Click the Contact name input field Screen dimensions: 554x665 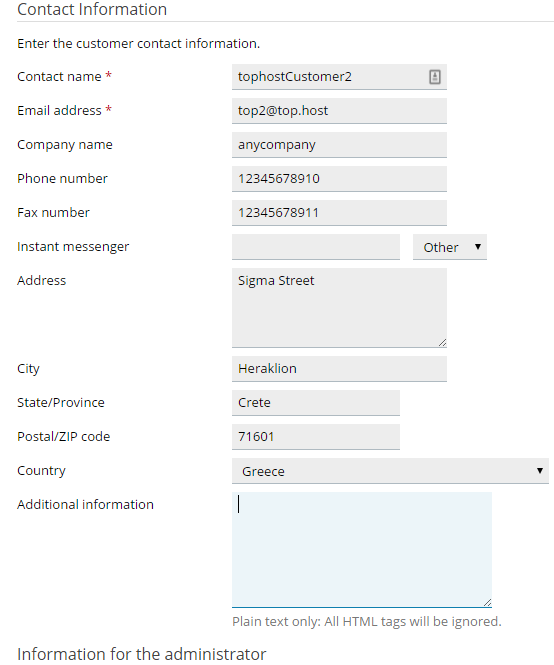(339, 77)
